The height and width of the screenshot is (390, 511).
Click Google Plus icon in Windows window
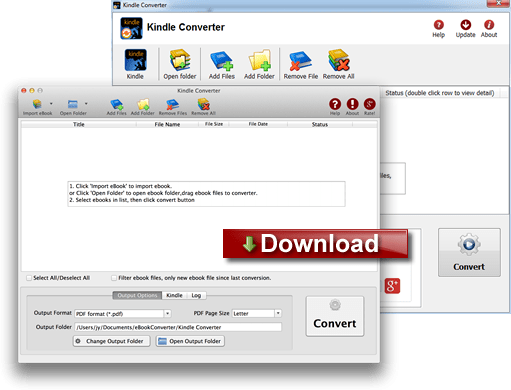[x=392, y=286]
